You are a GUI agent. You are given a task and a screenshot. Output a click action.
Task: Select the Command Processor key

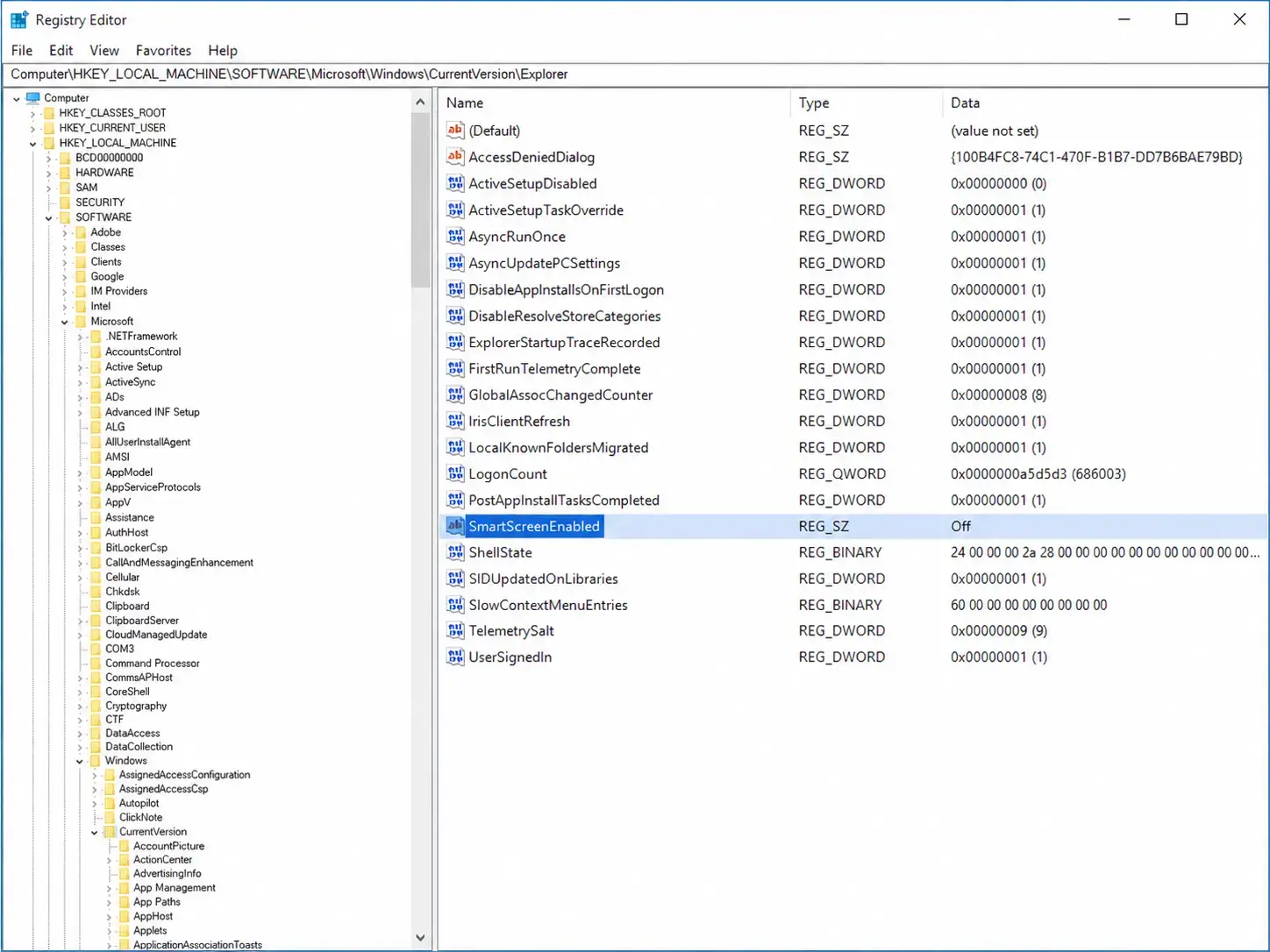[x=153, y=664]
